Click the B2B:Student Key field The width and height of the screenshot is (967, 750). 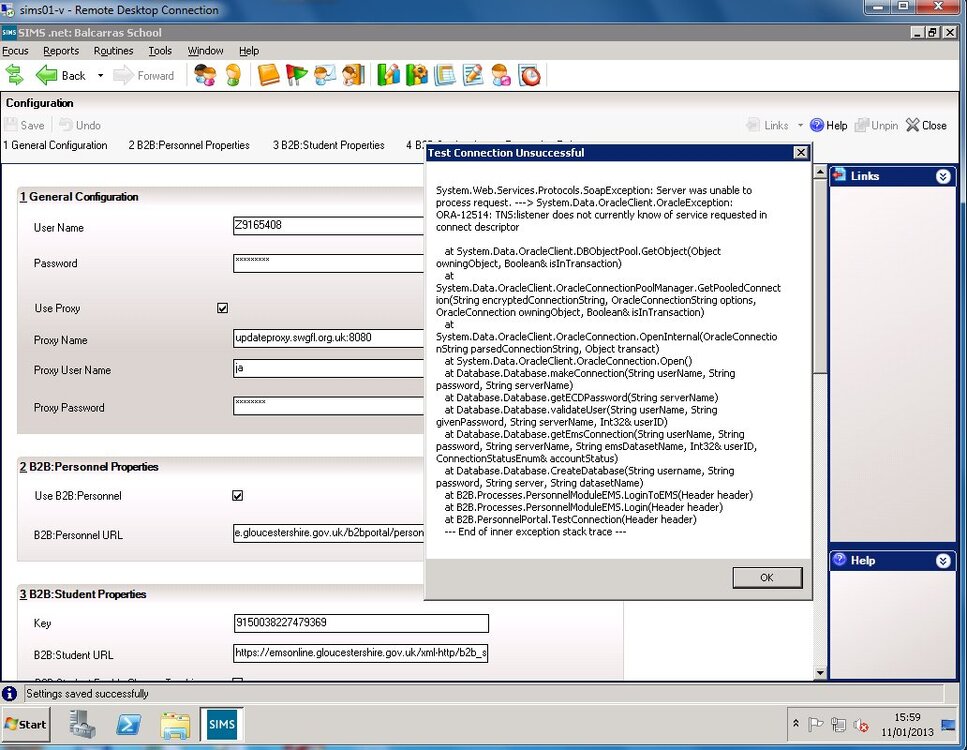click(x=361, y=623)
